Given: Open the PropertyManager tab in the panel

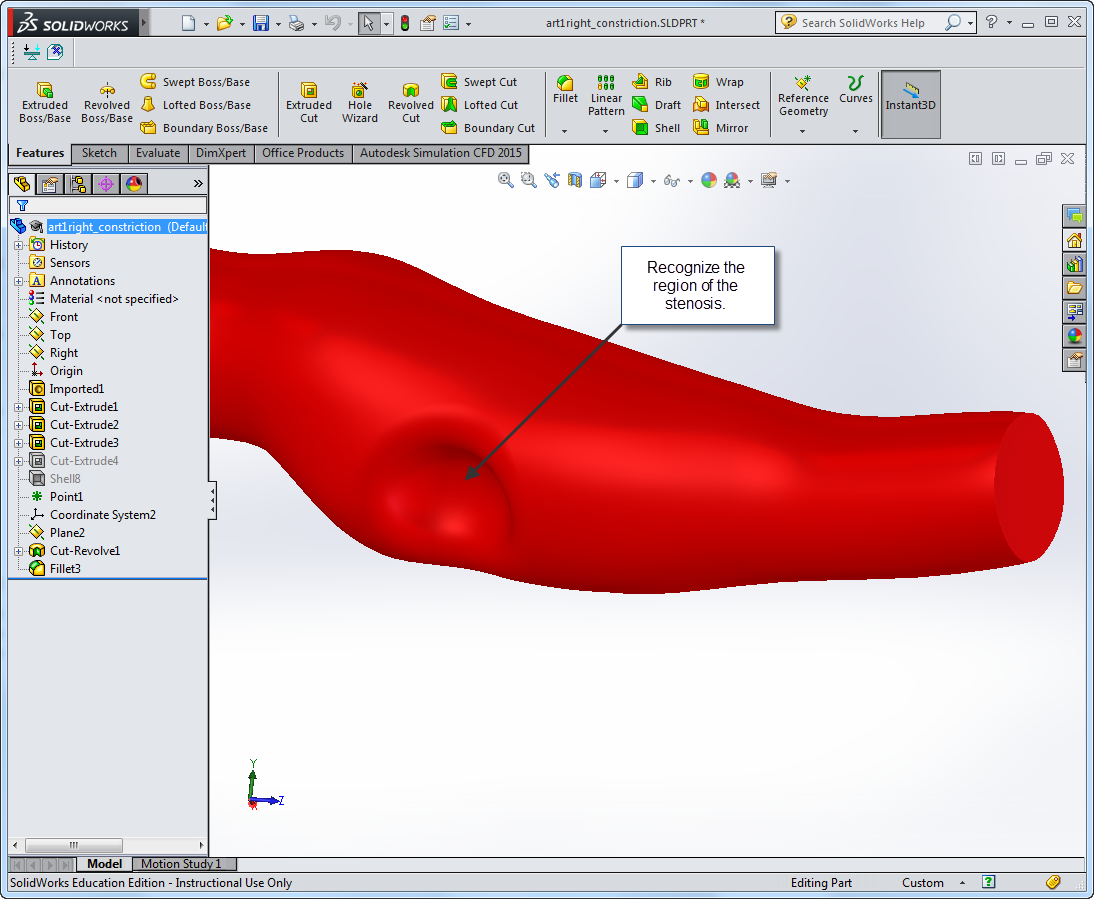Looking at the screenshot, I should coord(50,184).
